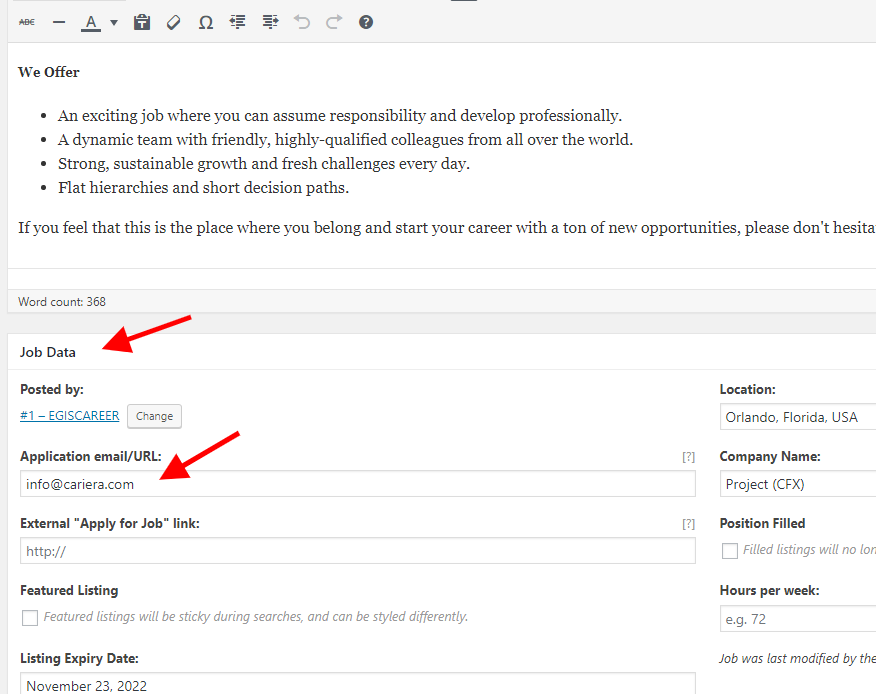Click the bullet about an exciting job
Viewport: 876px width, 694px height.
tap(340, 116)
